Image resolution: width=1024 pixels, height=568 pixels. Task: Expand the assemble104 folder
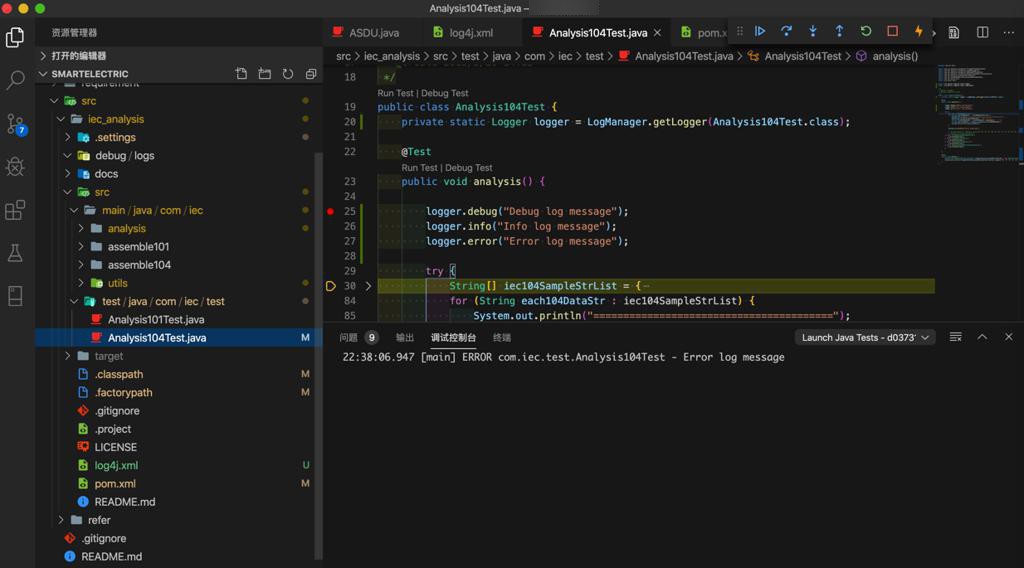coord(139,265)
